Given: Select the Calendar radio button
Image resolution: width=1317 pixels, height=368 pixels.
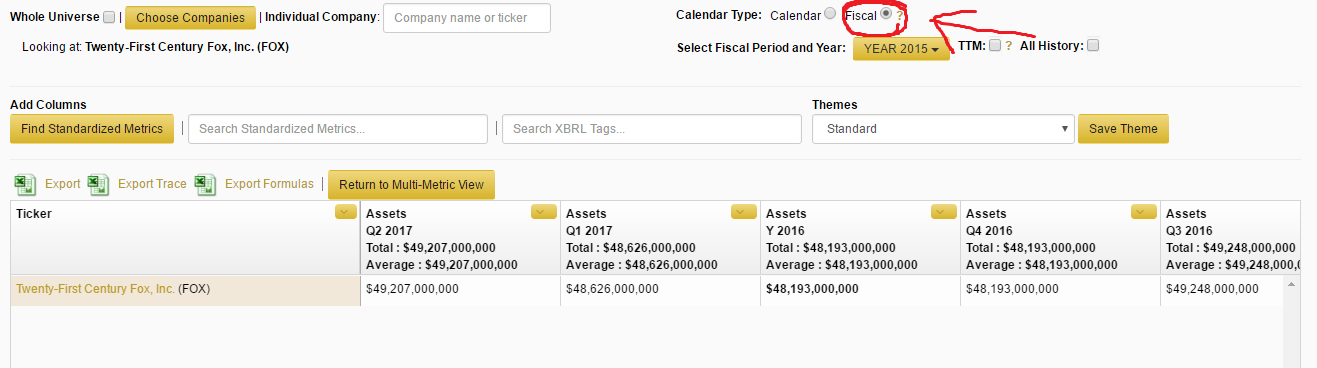Looking at the screenshot, I should pyautogui.click(x=830, y=14).
